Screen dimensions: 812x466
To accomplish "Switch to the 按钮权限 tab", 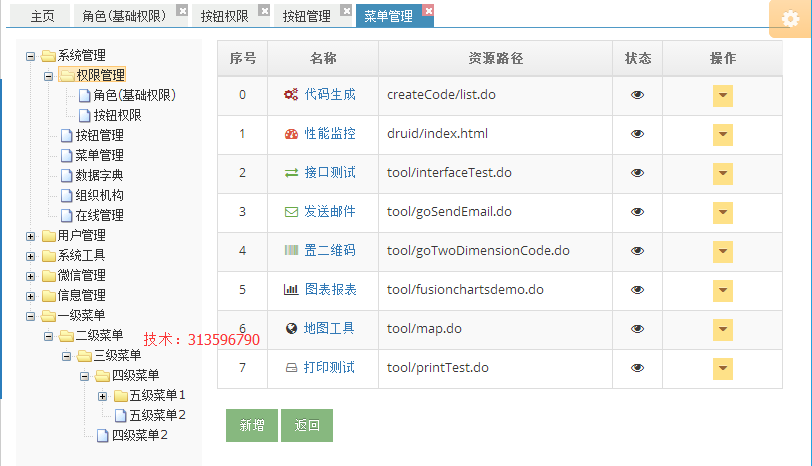I will (225, 16).
